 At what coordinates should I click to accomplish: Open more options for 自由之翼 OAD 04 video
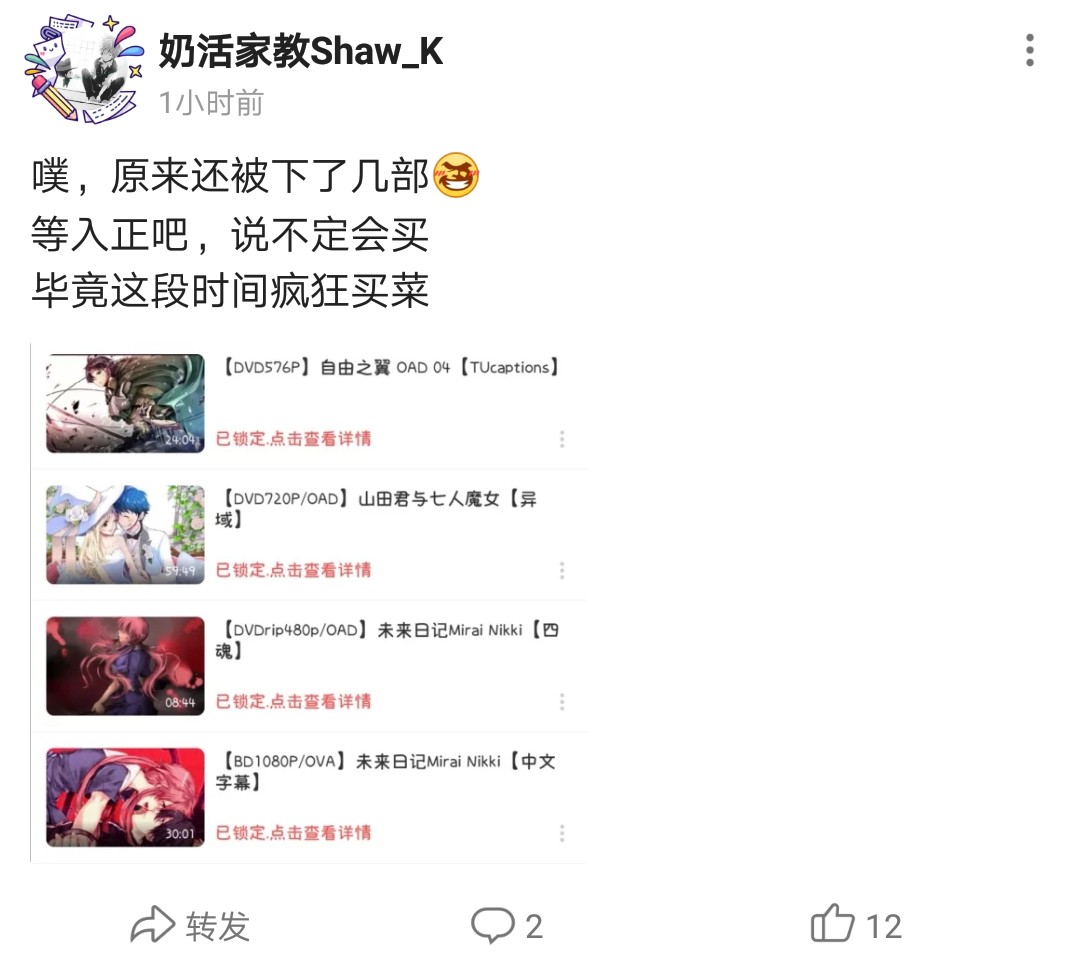(562, 439)
